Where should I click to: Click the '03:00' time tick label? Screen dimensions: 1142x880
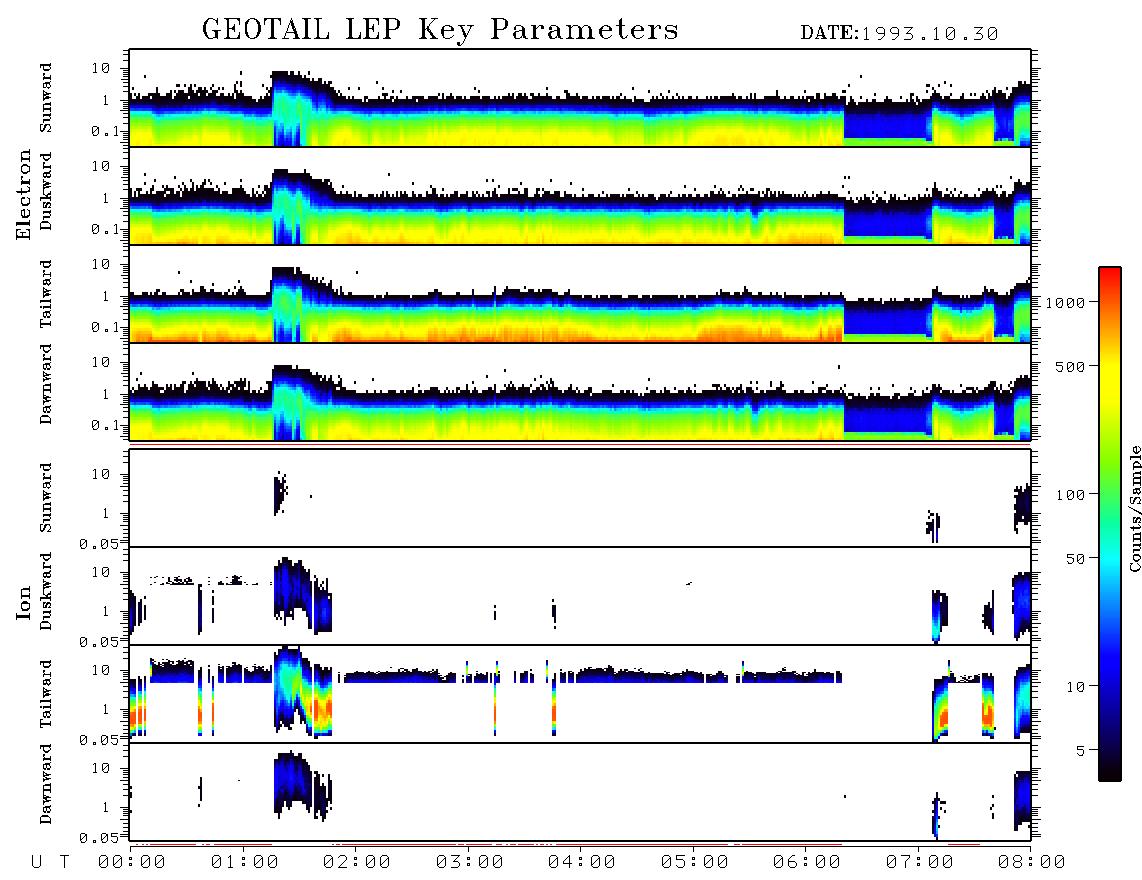(x=470, y=863)
